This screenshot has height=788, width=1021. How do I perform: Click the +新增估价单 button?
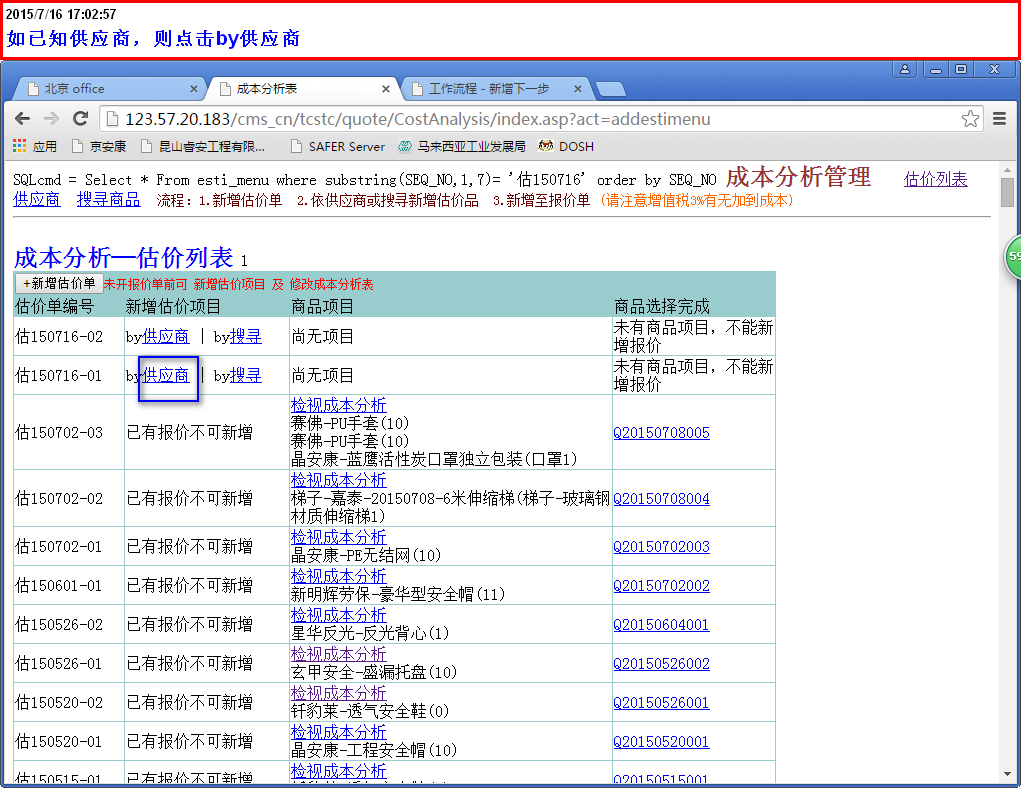[59, 284]
